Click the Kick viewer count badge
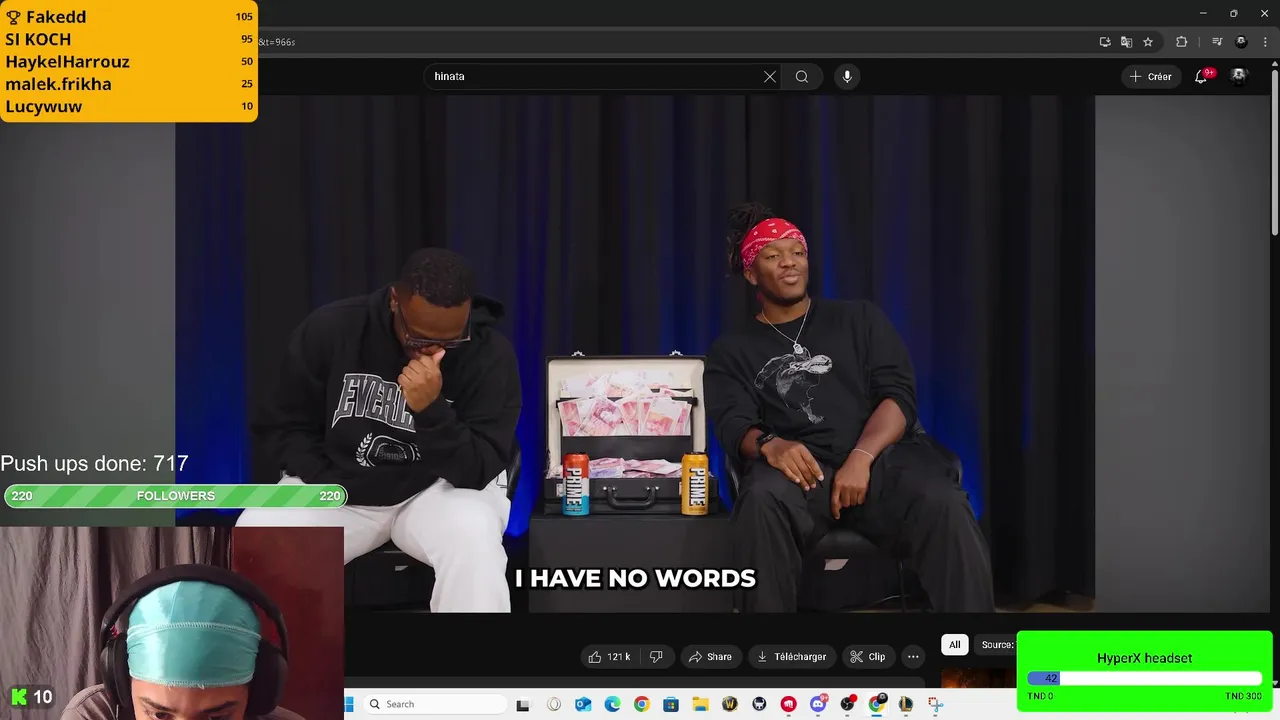This screenshot has width=1280, height=720. tap(30, 697)
